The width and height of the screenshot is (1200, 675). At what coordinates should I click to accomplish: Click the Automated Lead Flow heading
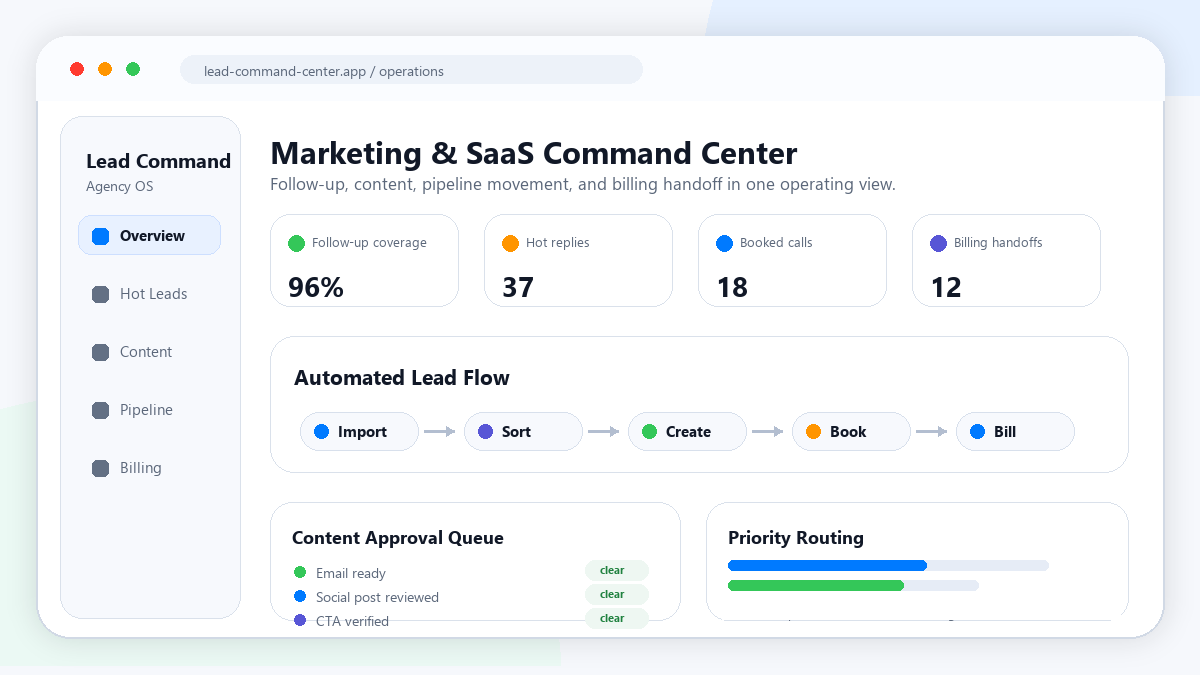(402, 378)
